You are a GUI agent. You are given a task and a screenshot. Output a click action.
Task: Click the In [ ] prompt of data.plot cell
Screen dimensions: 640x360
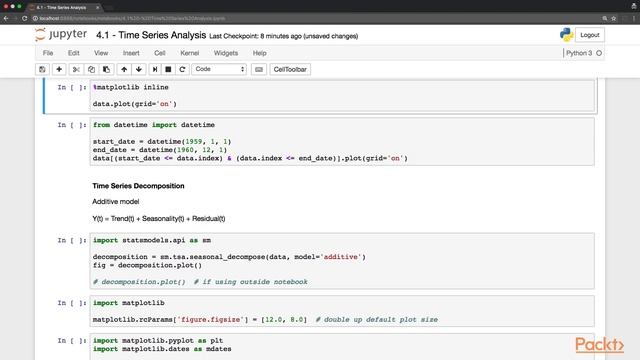pos(72,87)
